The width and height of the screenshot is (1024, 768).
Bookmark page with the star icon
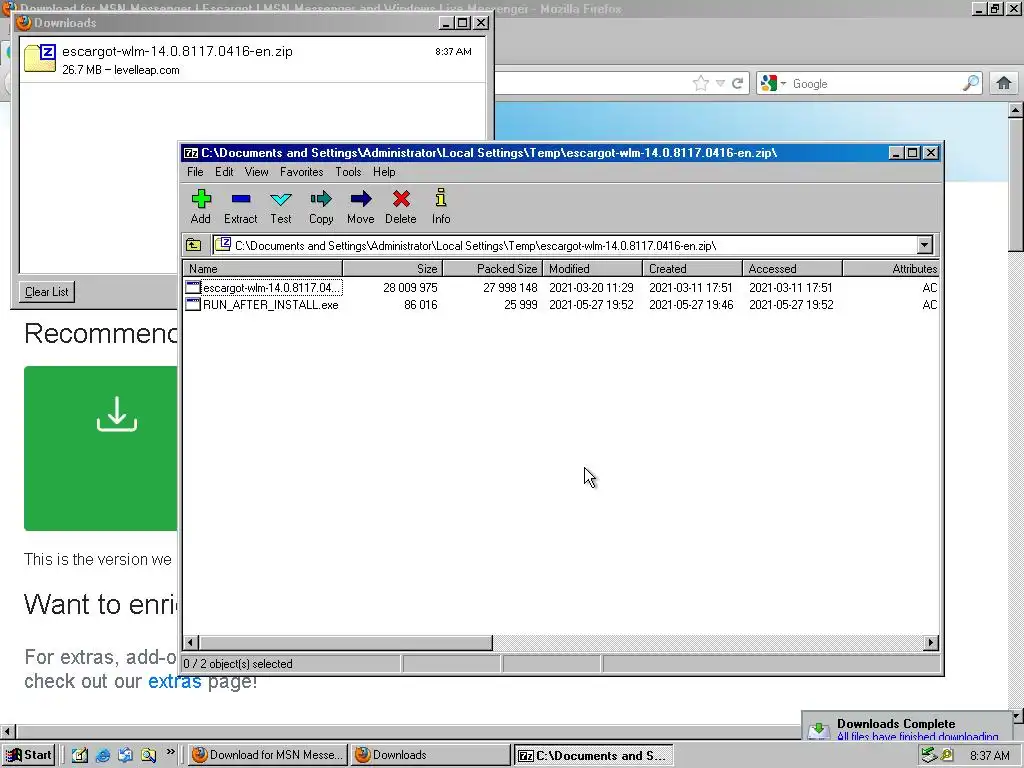coord(701,83)
